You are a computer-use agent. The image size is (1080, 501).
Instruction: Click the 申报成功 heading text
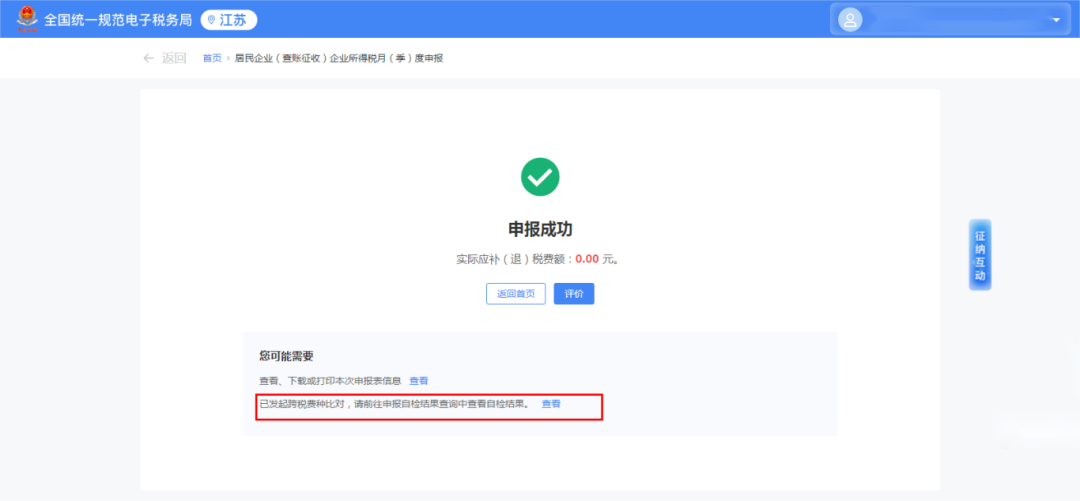coord(540,229)
